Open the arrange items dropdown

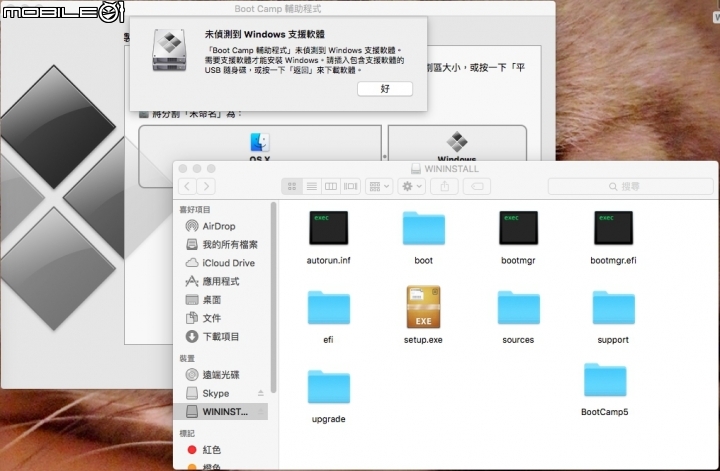pyautogui.click(x=379, y=186)
